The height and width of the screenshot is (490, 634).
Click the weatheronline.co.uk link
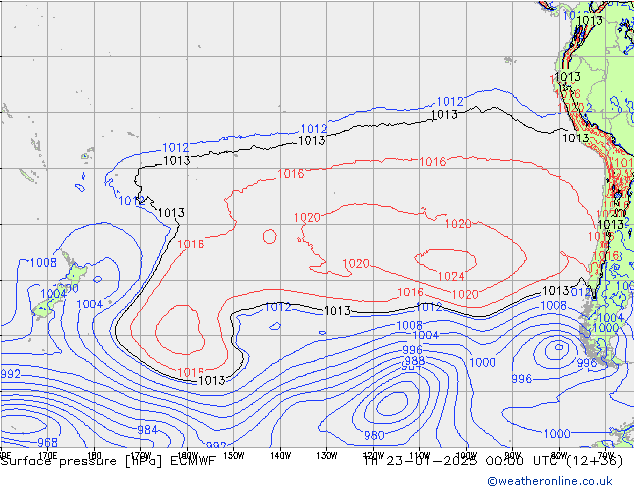point(550,481)
